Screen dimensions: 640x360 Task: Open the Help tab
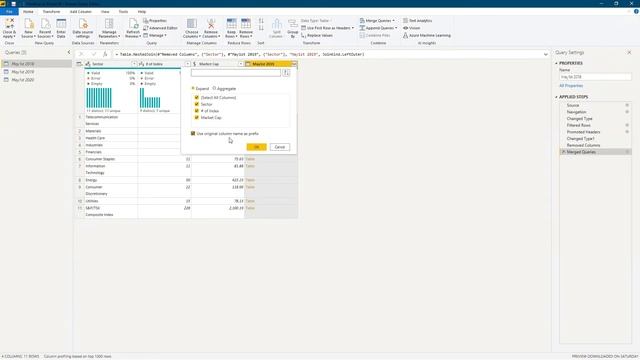coord(142,12)
